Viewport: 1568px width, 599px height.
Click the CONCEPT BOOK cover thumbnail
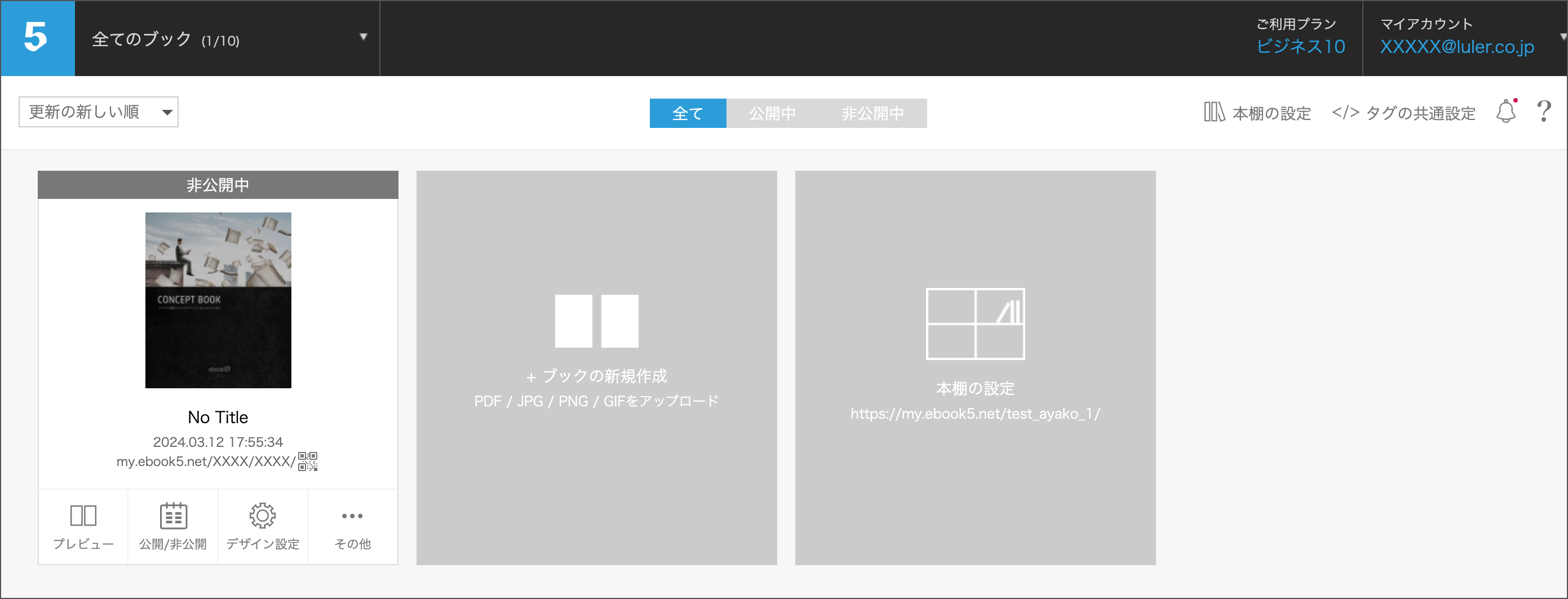218,300
